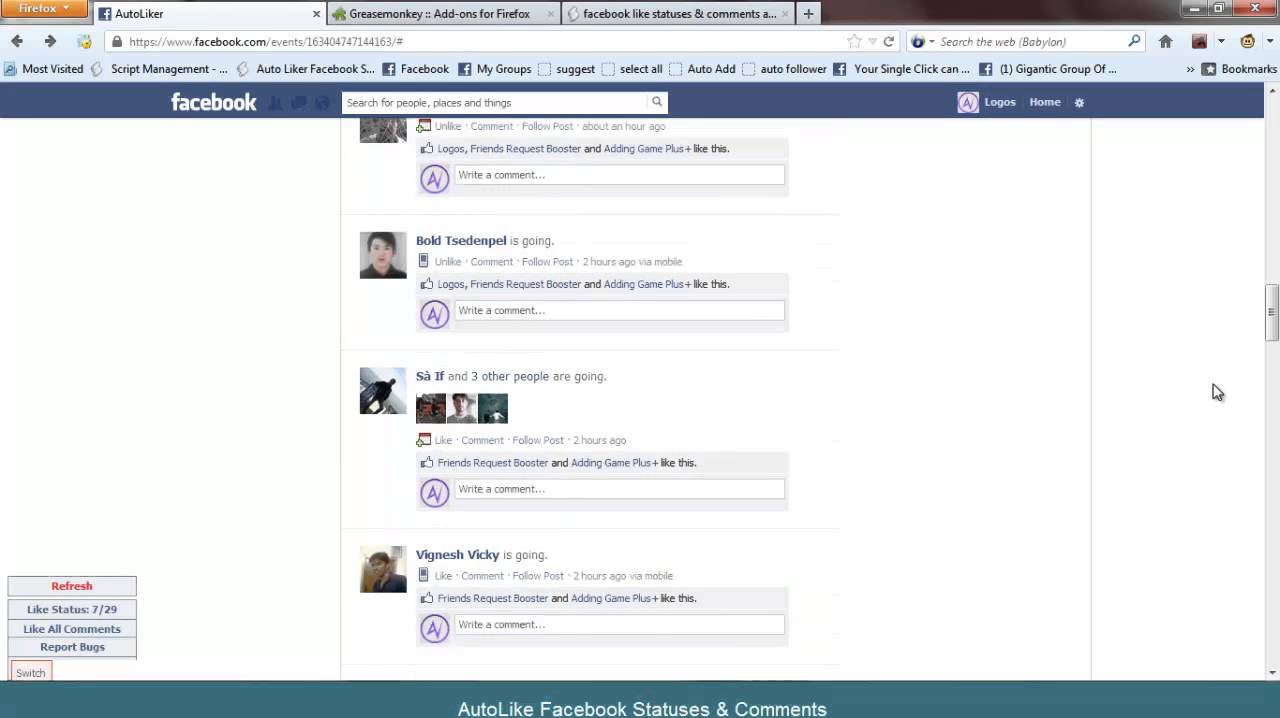Click the comment box under Bold Tsedenpel
The image size is (1280, 718).
pyautogui.click(x=619, y=311)
